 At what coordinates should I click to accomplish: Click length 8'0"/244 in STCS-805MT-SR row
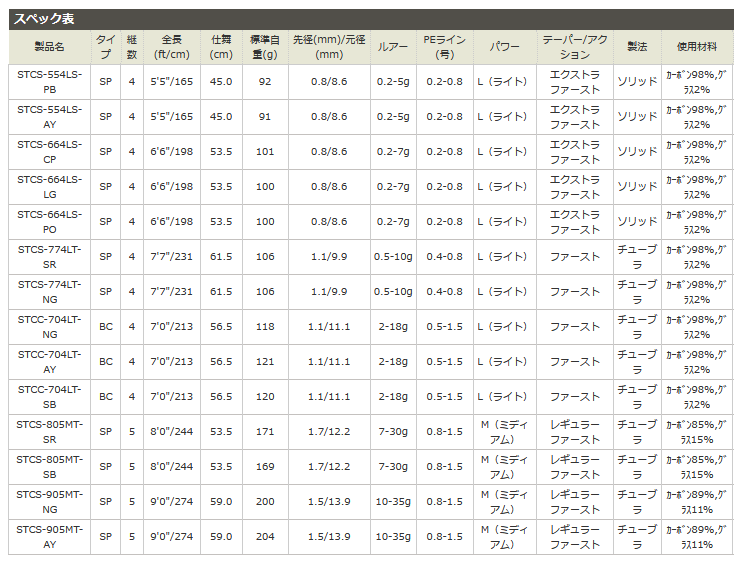172,432
